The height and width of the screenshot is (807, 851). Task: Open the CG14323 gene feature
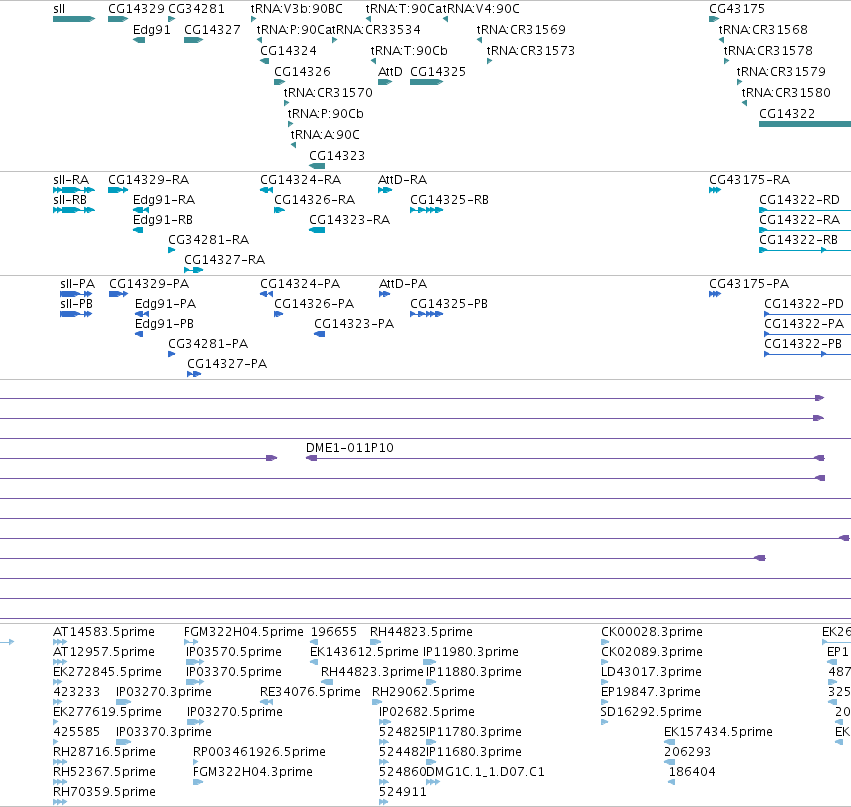[317, 166]
